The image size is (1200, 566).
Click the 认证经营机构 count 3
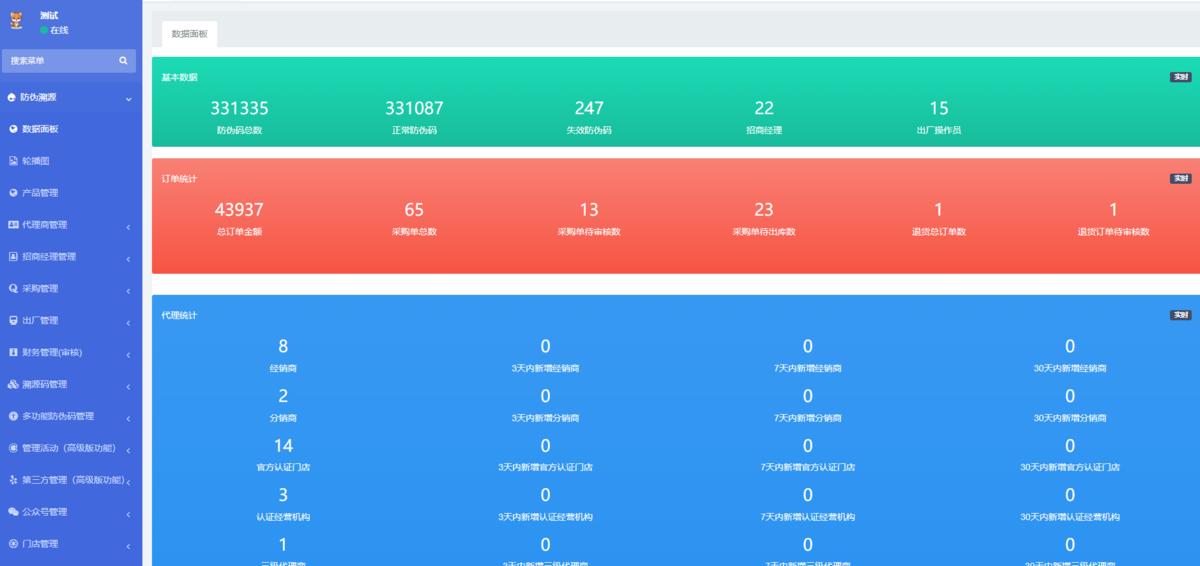pos(283,495)
